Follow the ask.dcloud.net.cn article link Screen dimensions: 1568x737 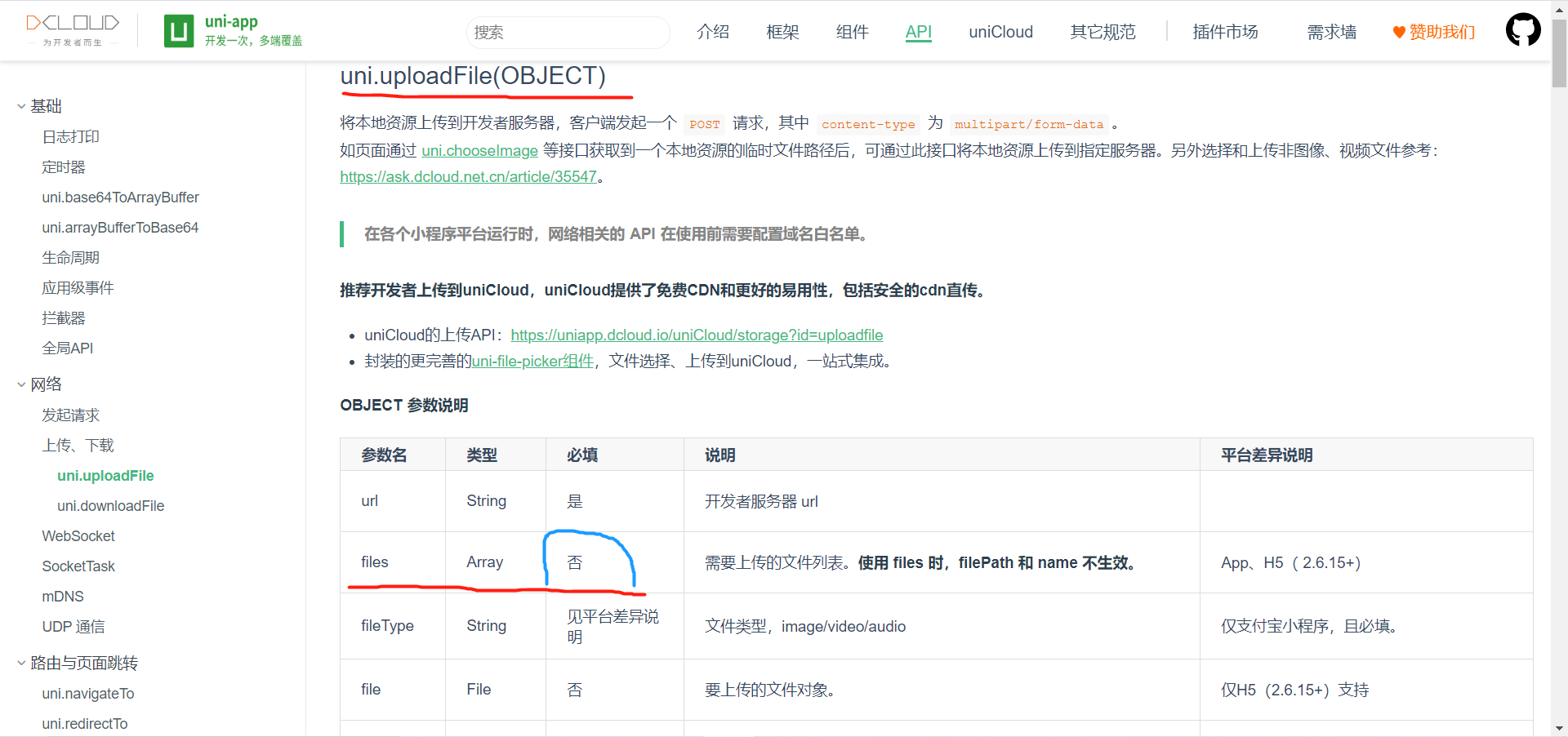point(468,176)
